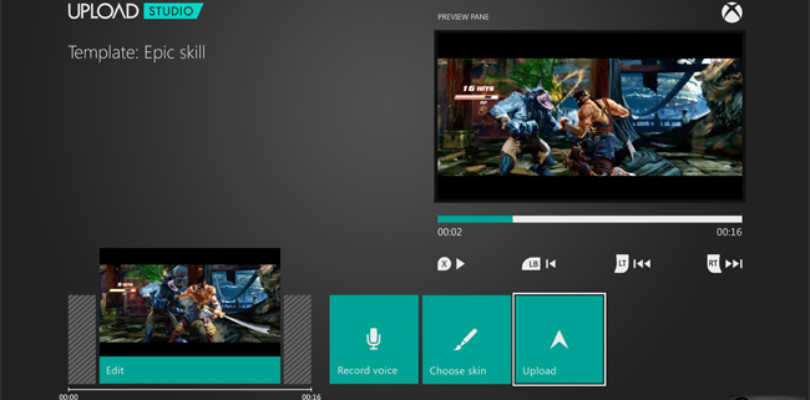Click the Xbox logo icon
The height and width of the screenshot is (400, 810).
[x=731, y=13]
